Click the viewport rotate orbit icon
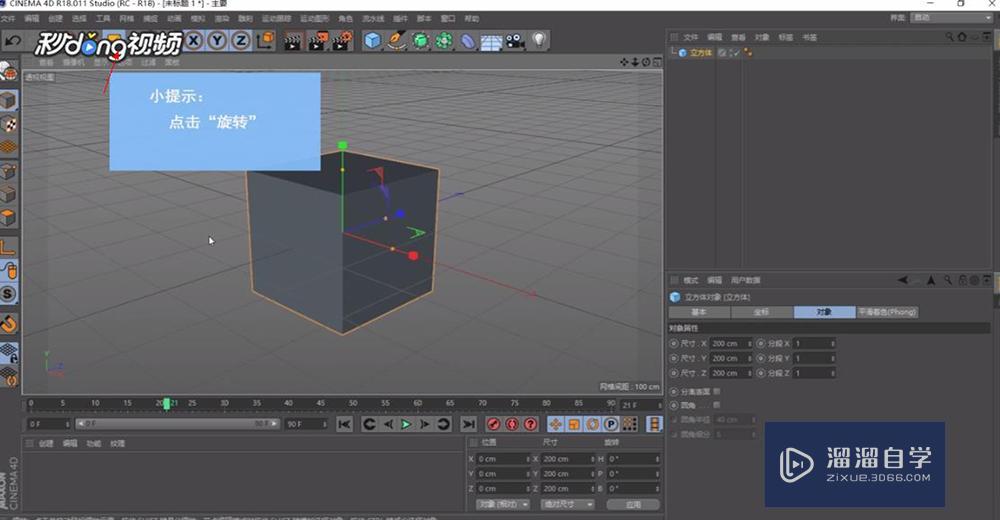 click(646, 62)
